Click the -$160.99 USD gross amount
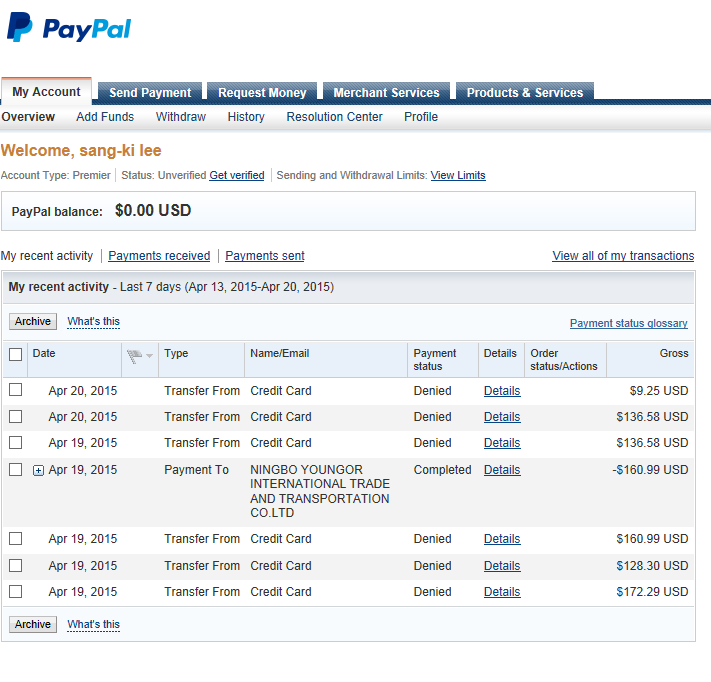 (x=650, y=470)
